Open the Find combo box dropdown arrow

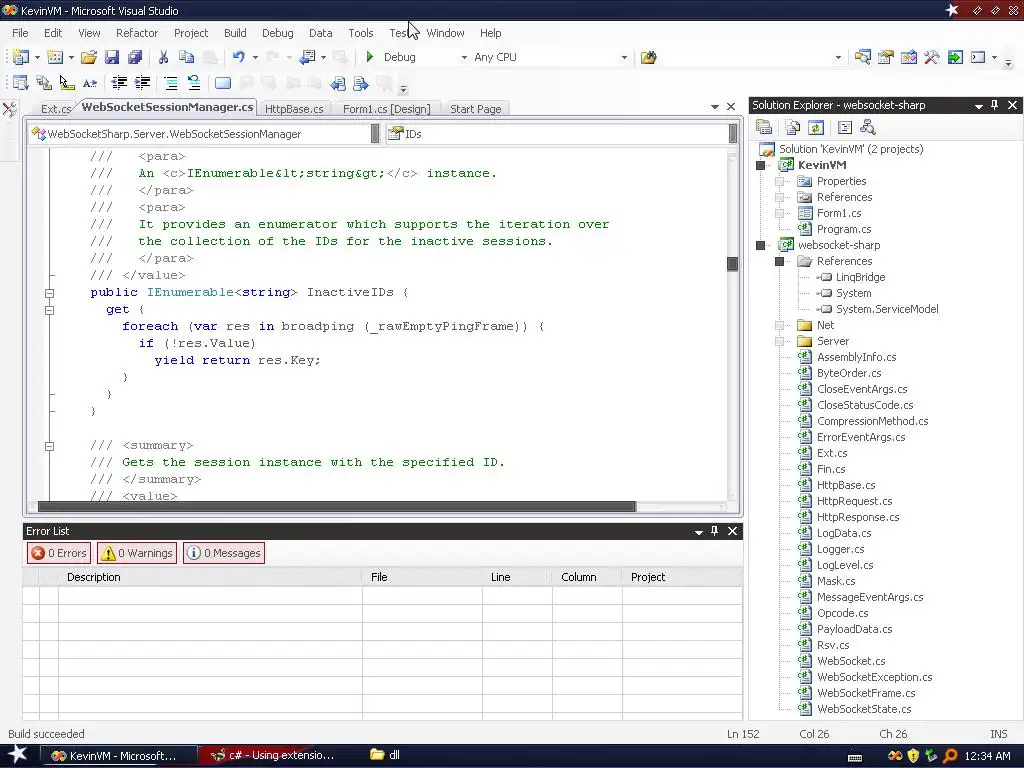(838, 57)
